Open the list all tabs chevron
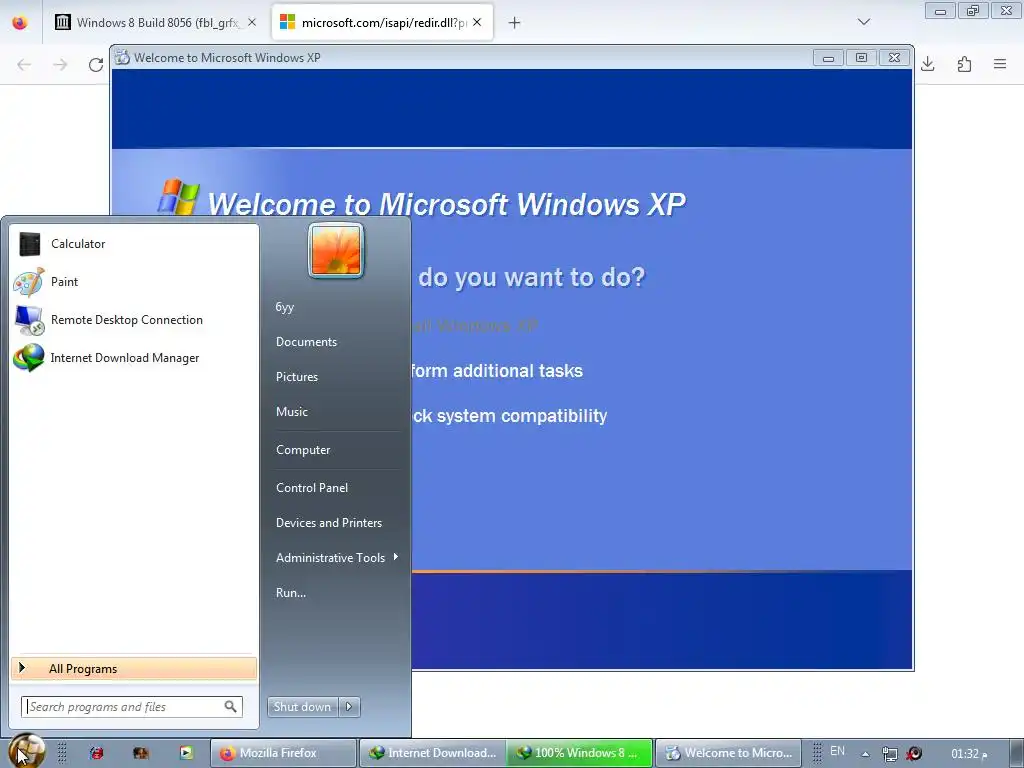The height and width of the screenshot is (768, 1024). tap(864, 22)
